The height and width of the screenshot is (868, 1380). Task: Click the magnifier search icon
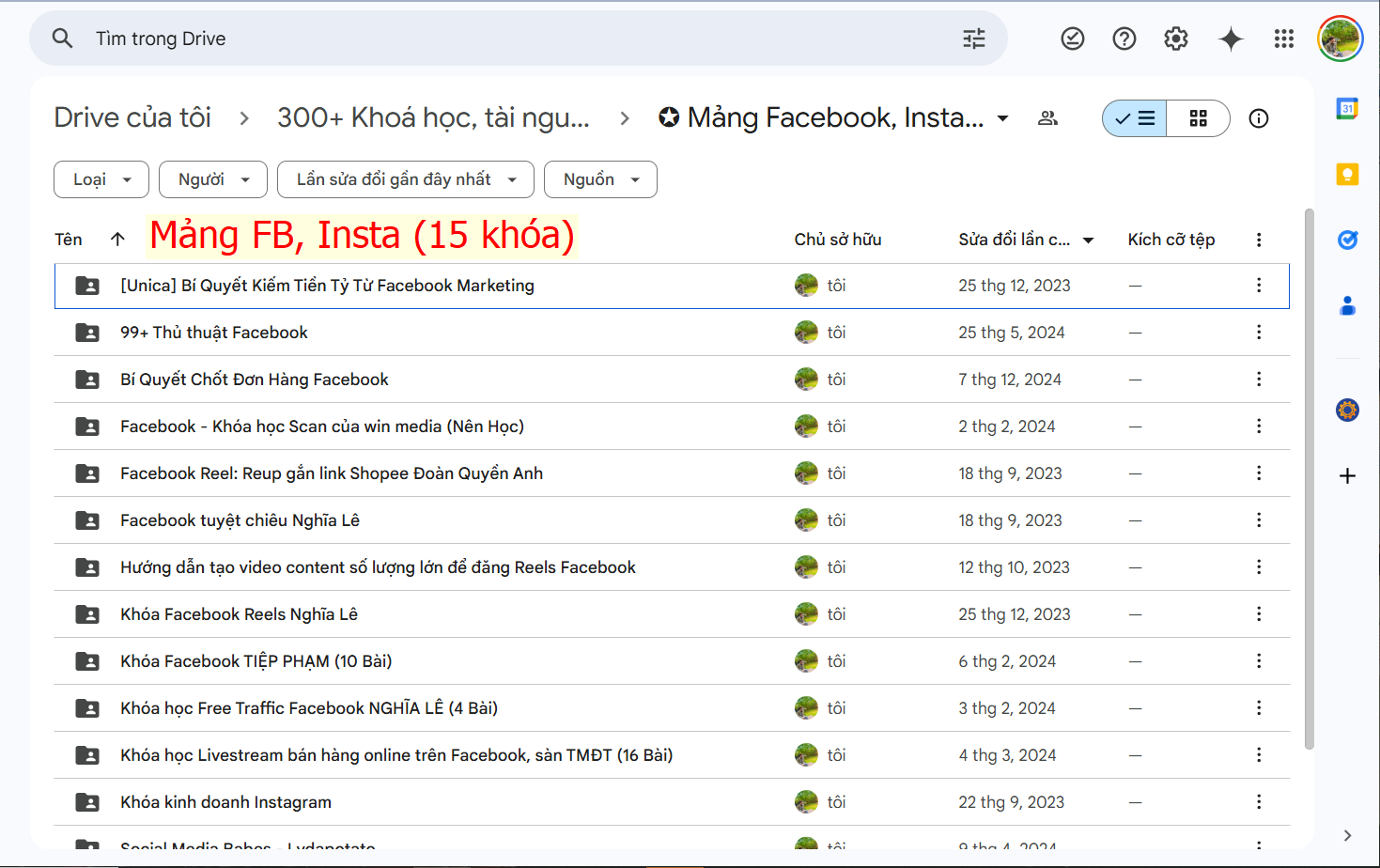62,39
